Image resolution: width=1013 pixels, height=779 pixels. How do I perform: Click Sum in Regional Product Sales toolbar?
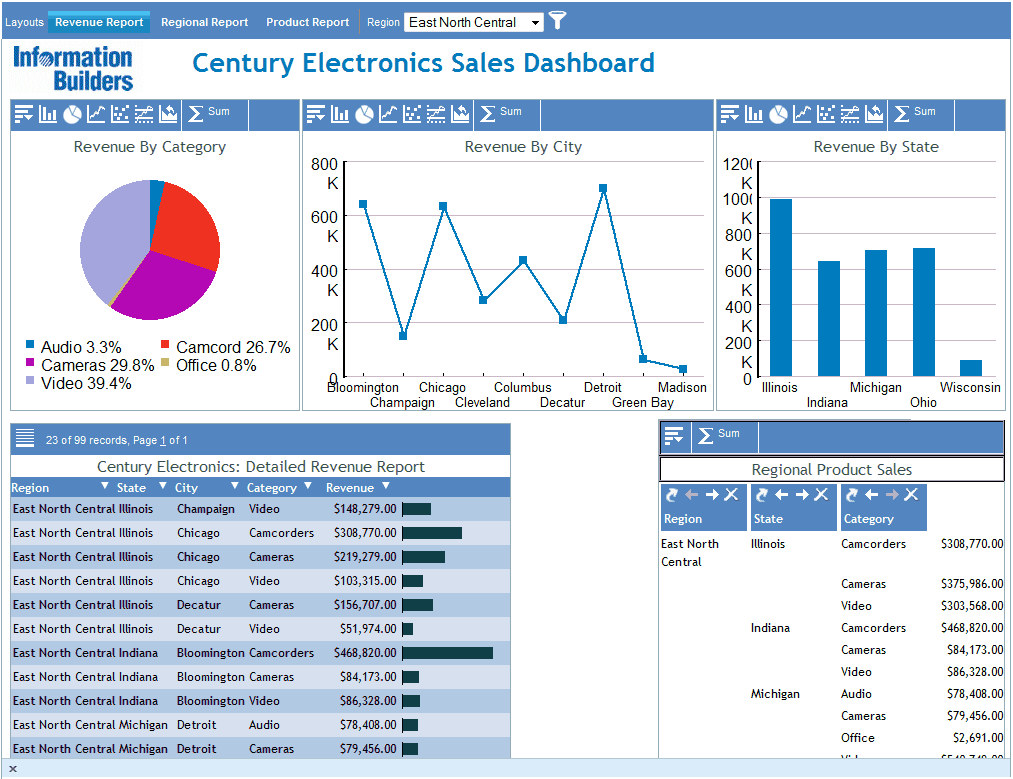pos(718,435)
